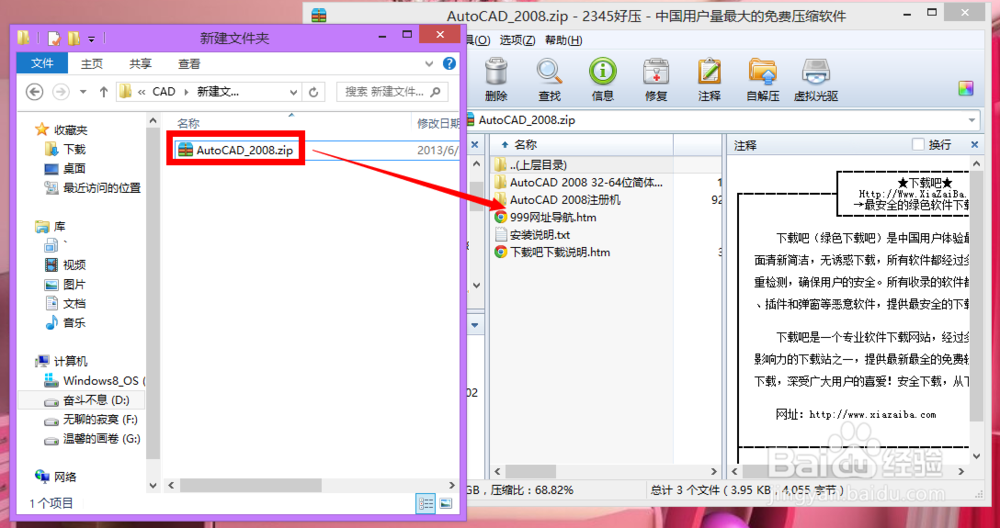
Task: Click the up-one-level arrow in Explorer
Action: click(103, 92)
